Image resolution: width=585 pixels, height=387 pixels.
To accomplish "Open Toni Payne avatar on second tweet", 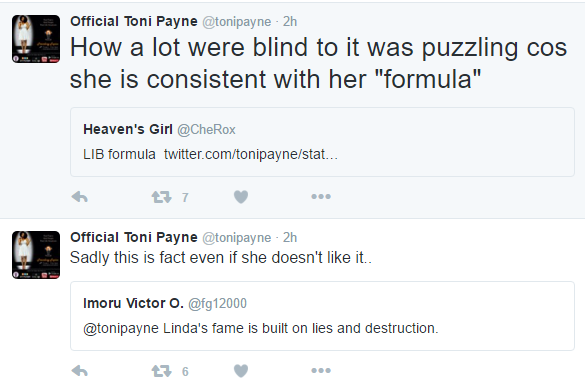I will click(x=36, y=255).
